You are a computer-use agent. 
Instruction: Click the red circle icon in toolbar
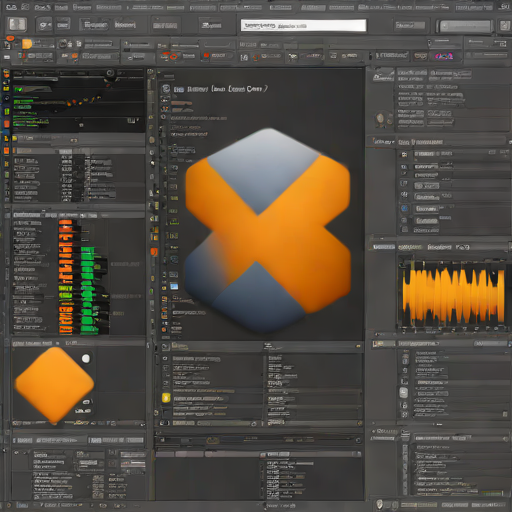(x=173, y=57)
